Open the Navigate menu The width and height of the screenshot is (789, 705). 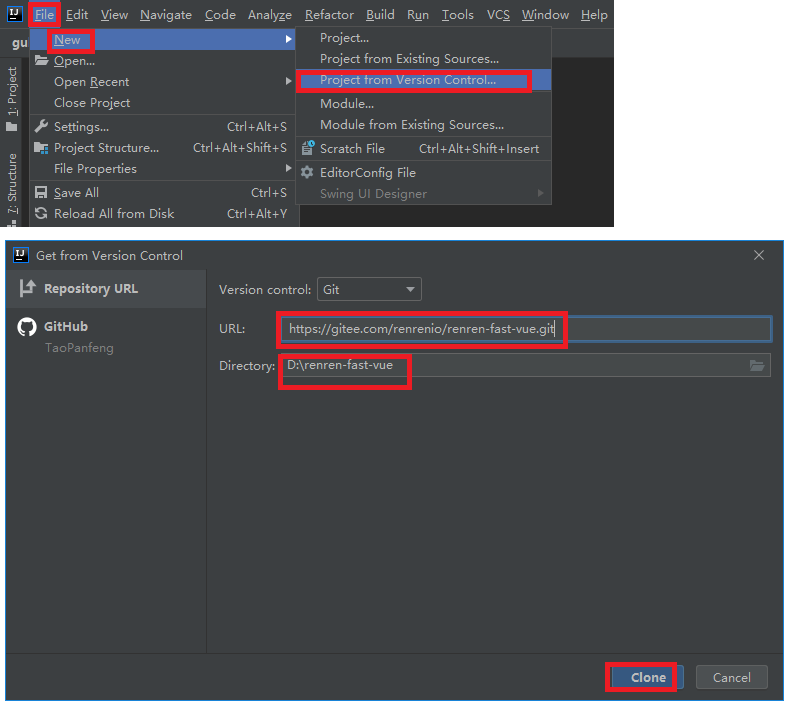[166, 15]
